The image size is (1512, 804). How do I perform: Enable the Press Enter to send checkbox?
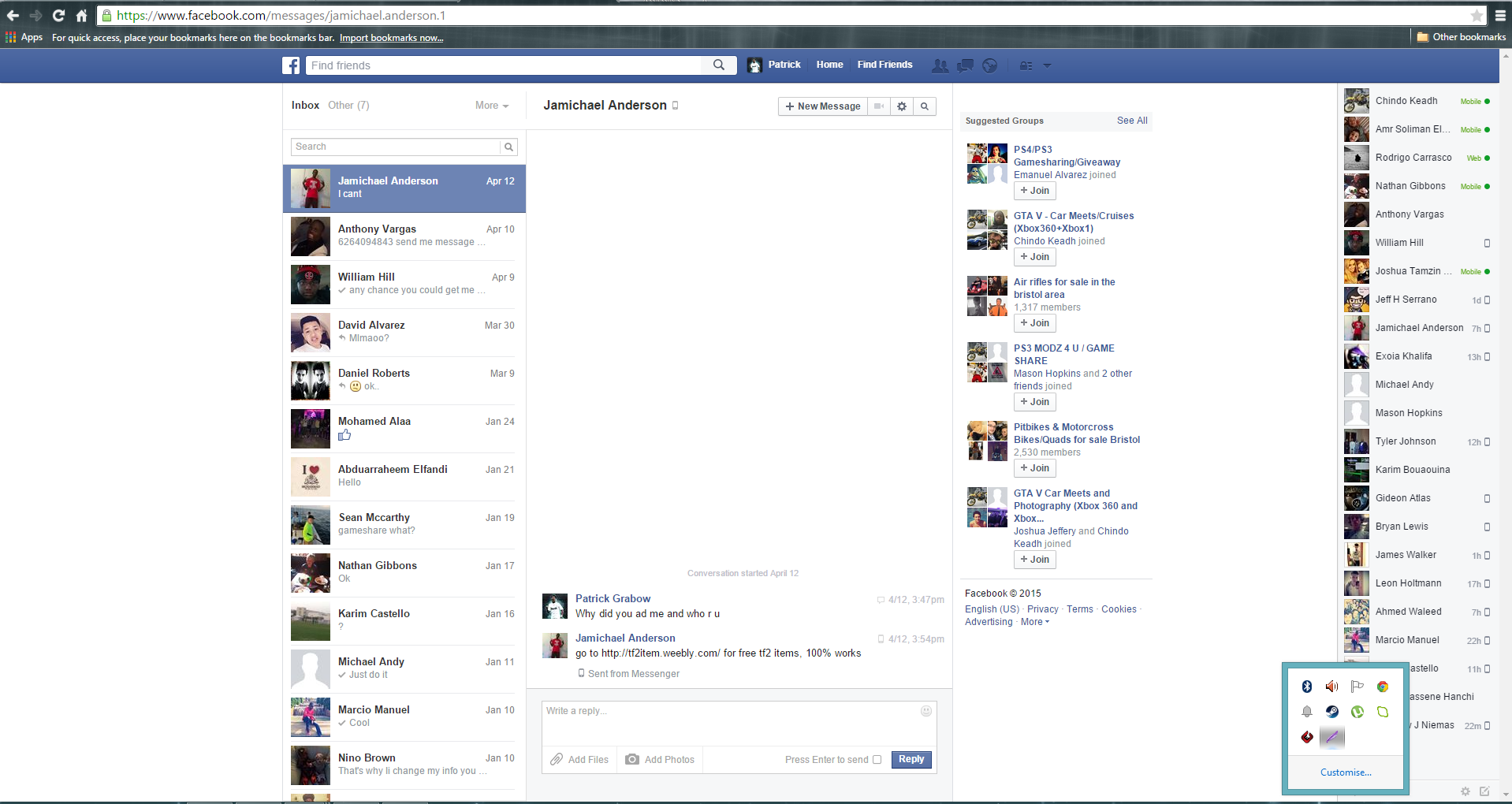point(877,760)
